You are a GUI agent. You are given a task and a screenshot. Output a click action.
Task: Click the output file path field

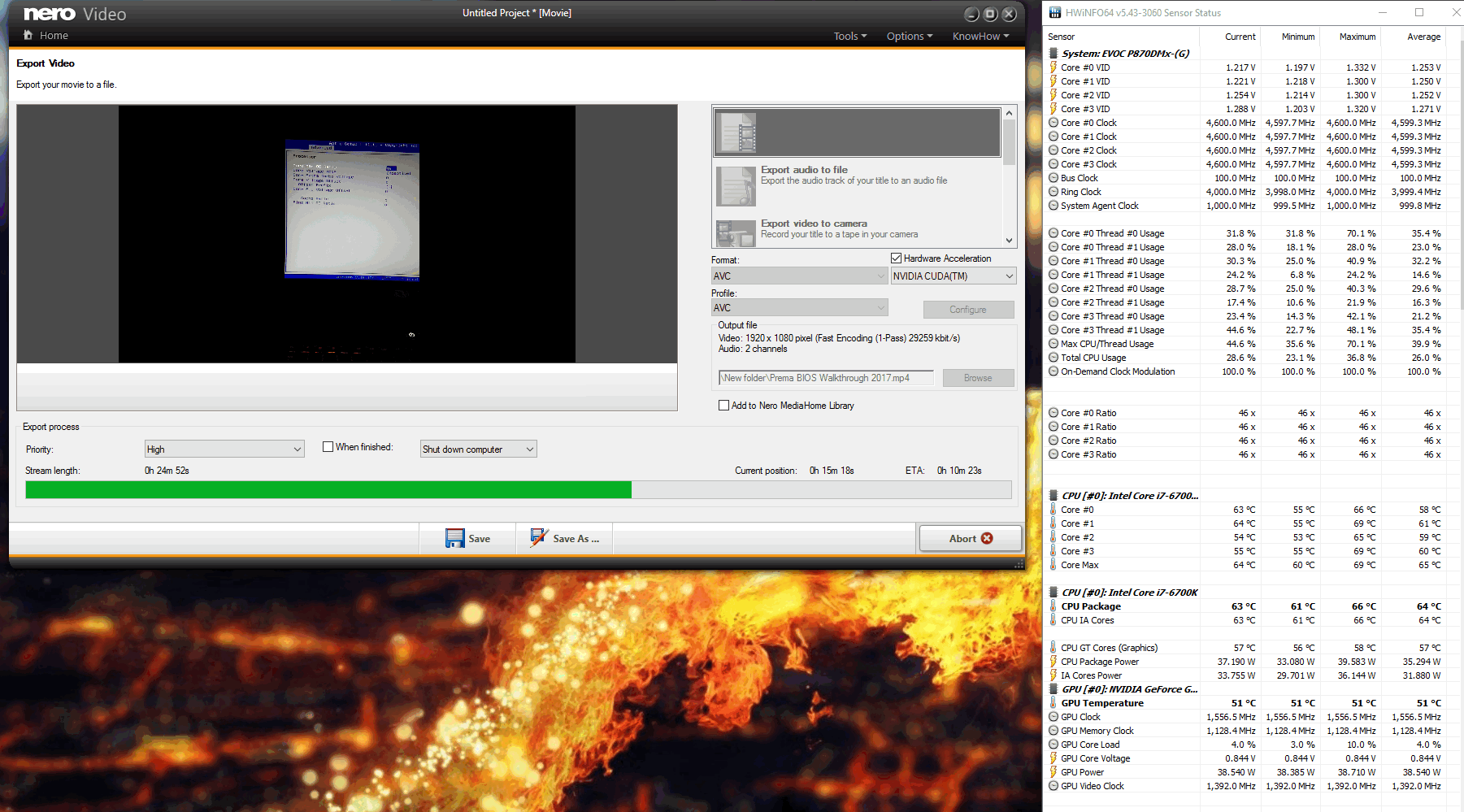pos(828,378)
